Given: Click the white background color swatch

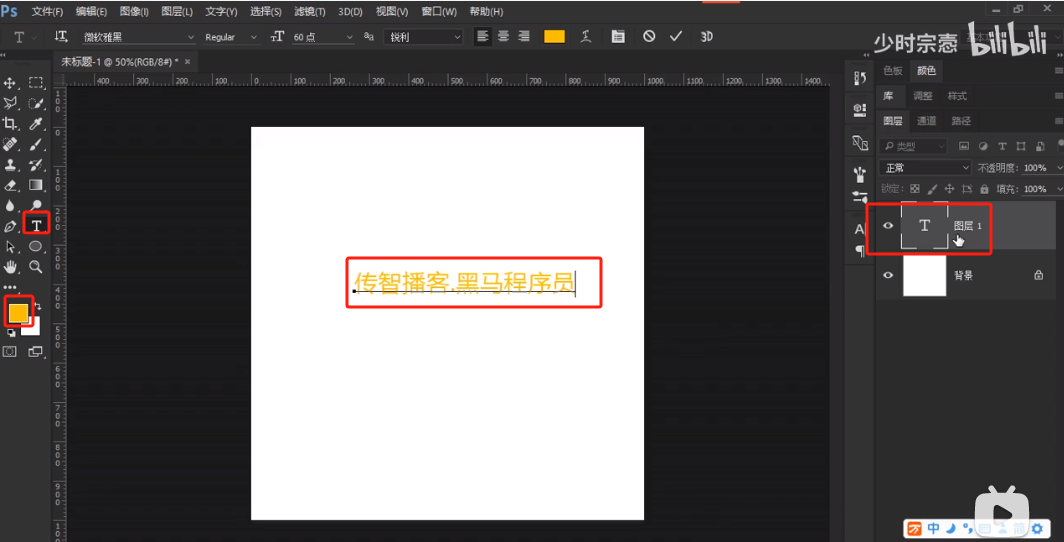Looking at the screenshot, I should tap(33, 328).
